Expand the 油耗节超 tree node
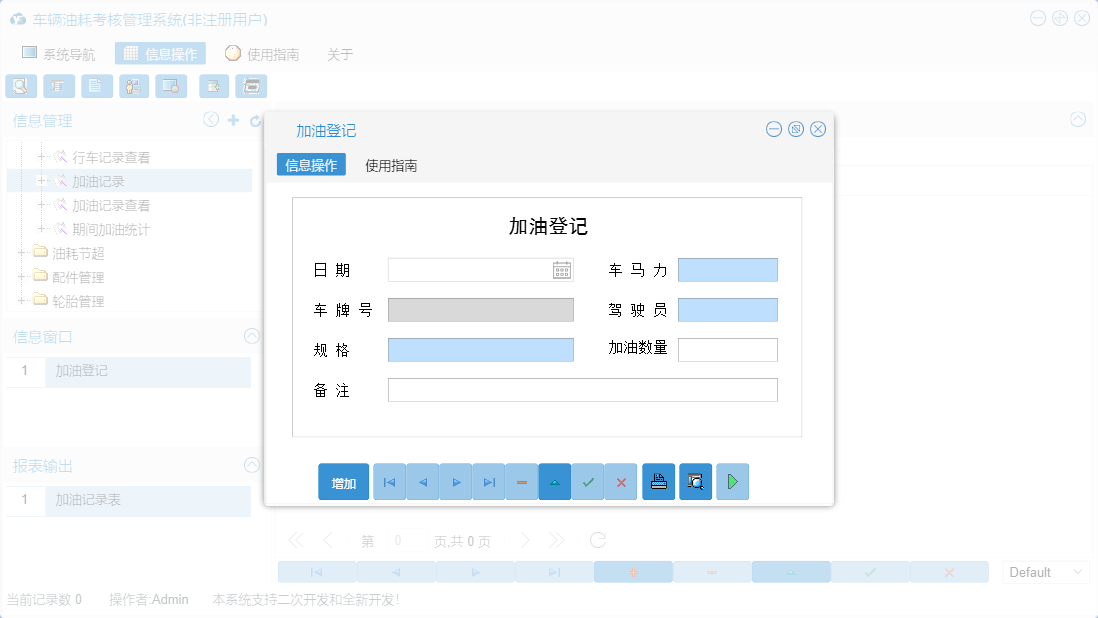 19,253
